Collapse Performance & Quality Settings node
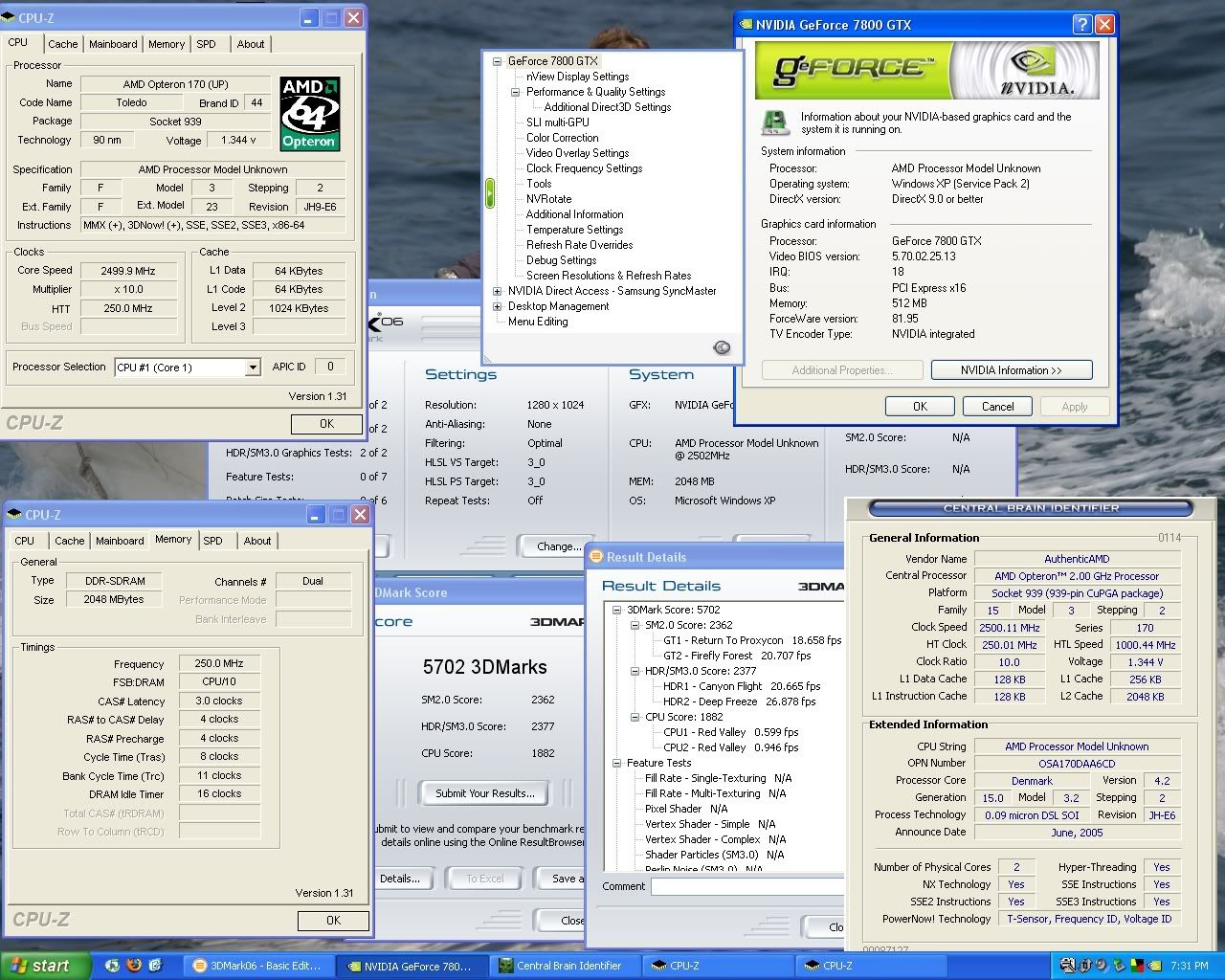The height and width of the screenshot is (980, 1225). click(x=516, y=92)
